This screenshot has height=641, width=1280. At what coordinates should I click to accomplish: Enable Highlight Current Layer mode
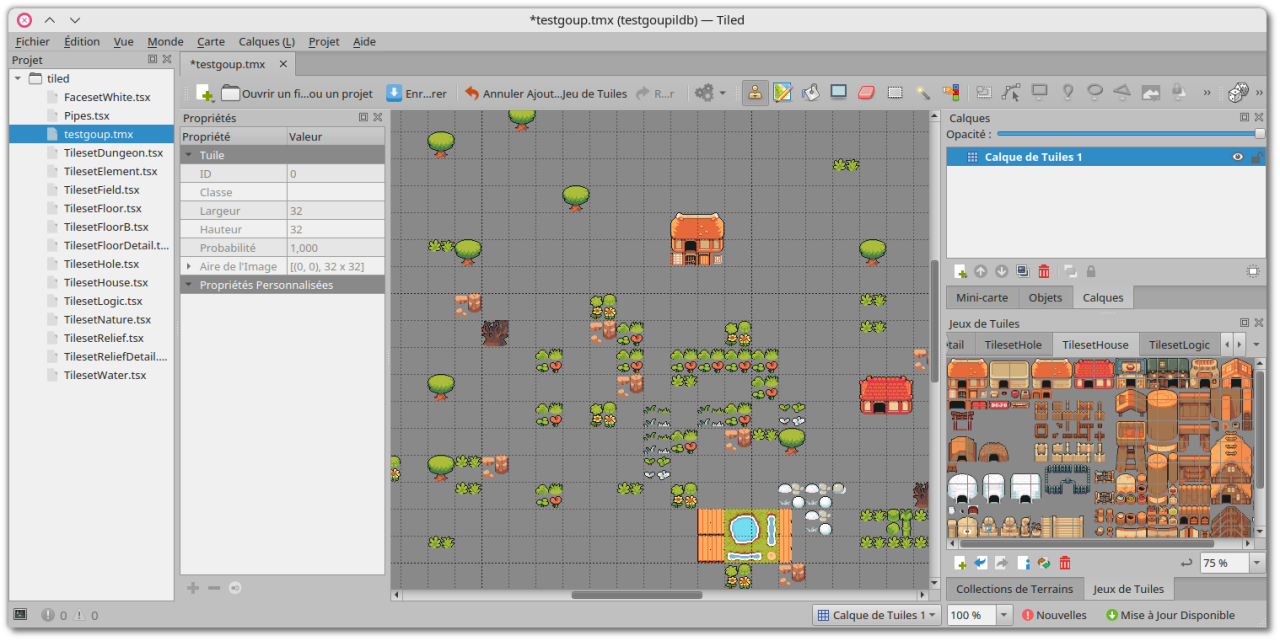[x=1253, y=271]
